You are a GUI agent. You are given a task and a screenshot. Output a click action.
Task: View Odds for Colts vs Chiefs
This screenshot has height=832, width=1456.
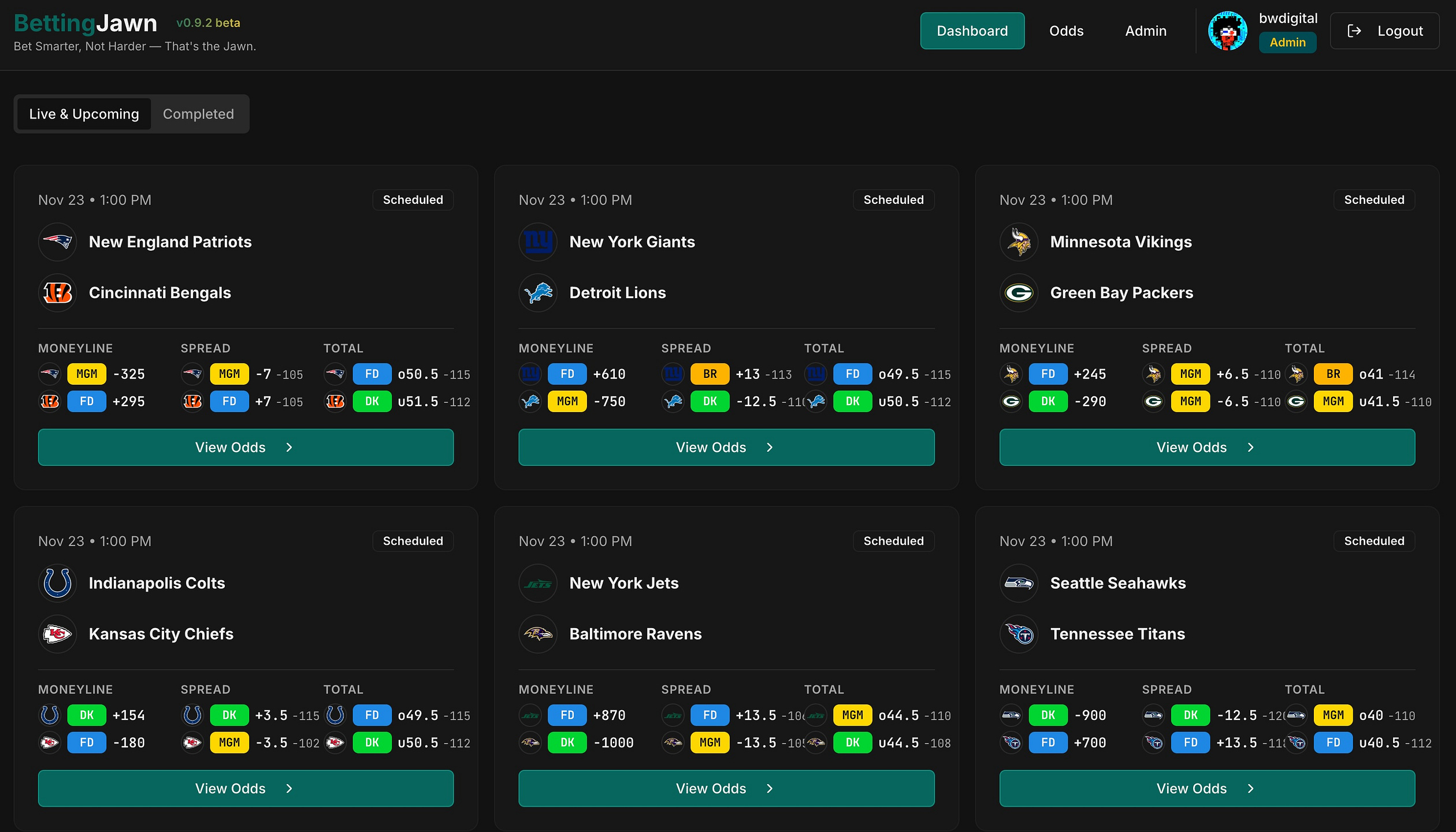click(x=246, y=789)
